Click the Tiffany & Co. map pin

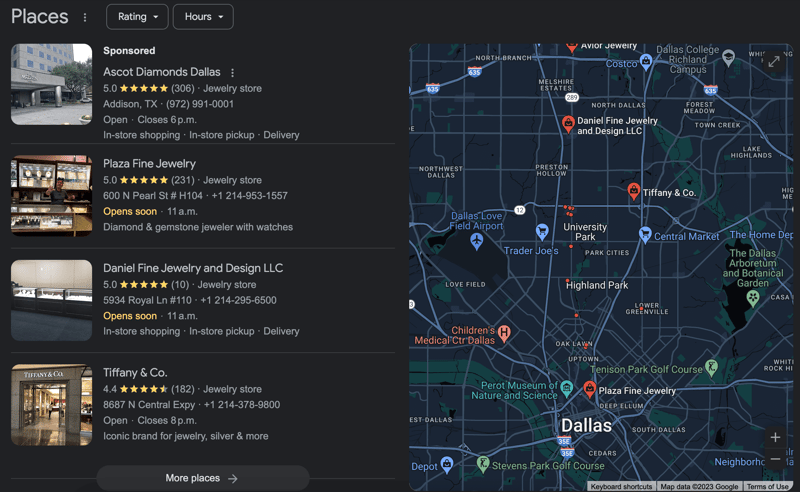(633, 190)
